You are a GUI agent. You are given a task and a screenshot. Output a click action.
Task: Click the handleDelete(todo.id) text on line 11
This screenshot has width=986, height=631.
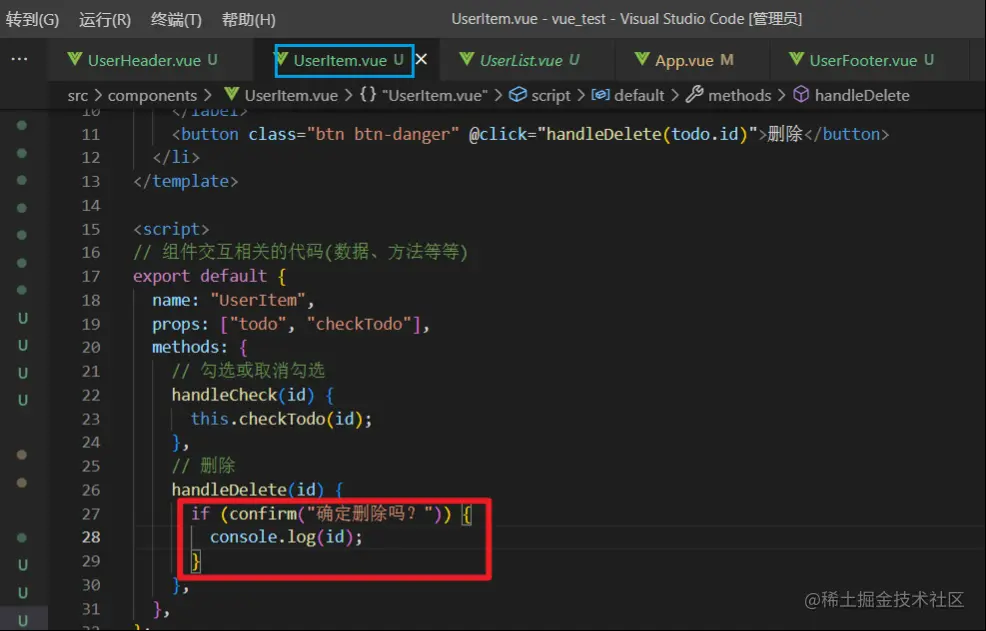(647, 134)
